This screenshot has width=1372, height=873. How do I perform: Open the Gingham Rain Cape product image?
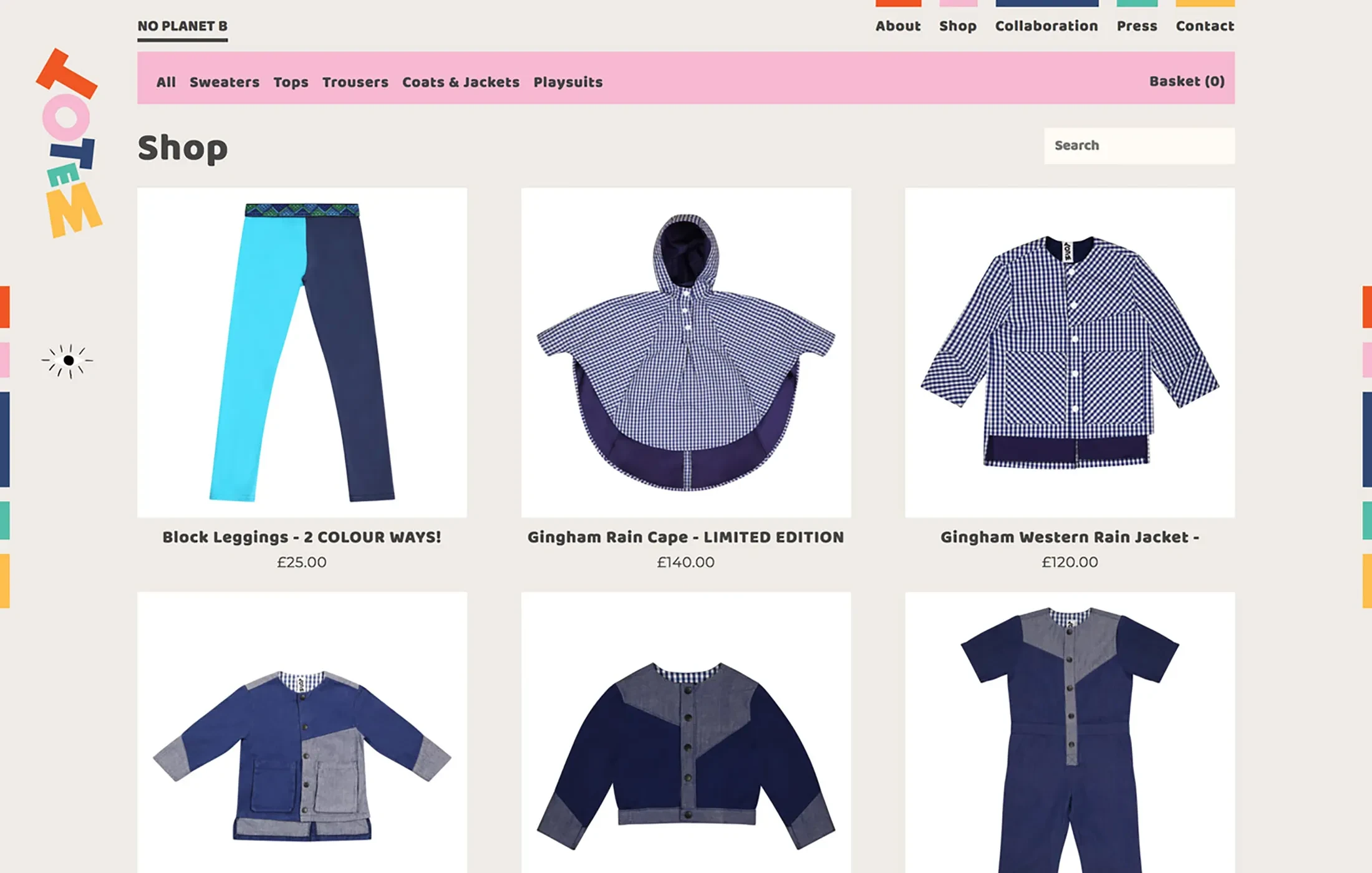tap(685, 349)
